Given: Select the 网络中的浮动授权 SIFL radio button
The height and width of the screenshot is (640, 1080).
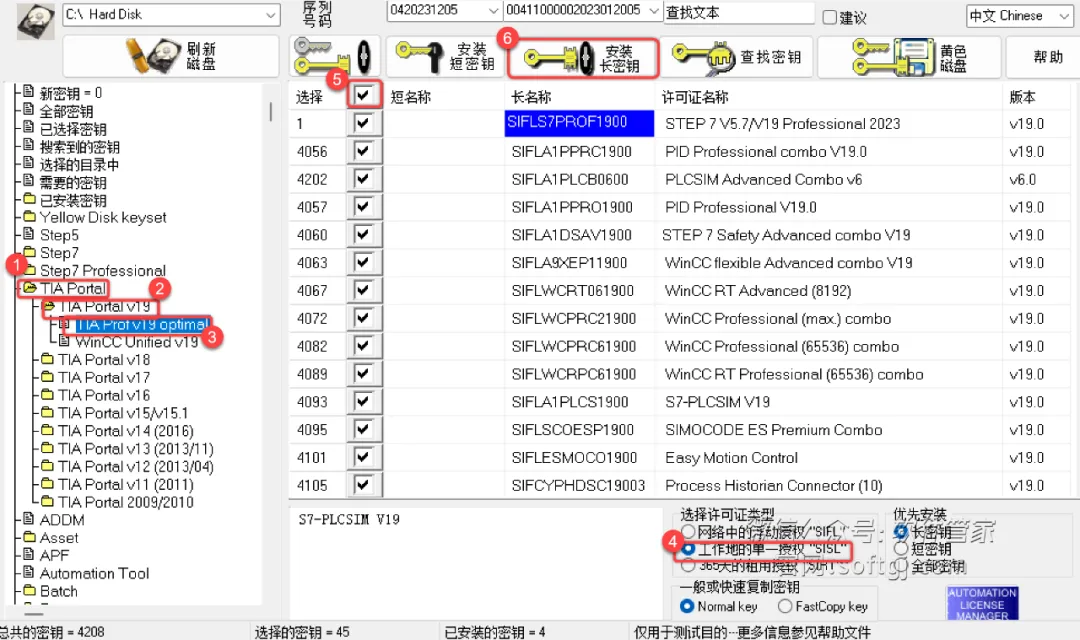Looking at the screenshot, I should point(687,531).
